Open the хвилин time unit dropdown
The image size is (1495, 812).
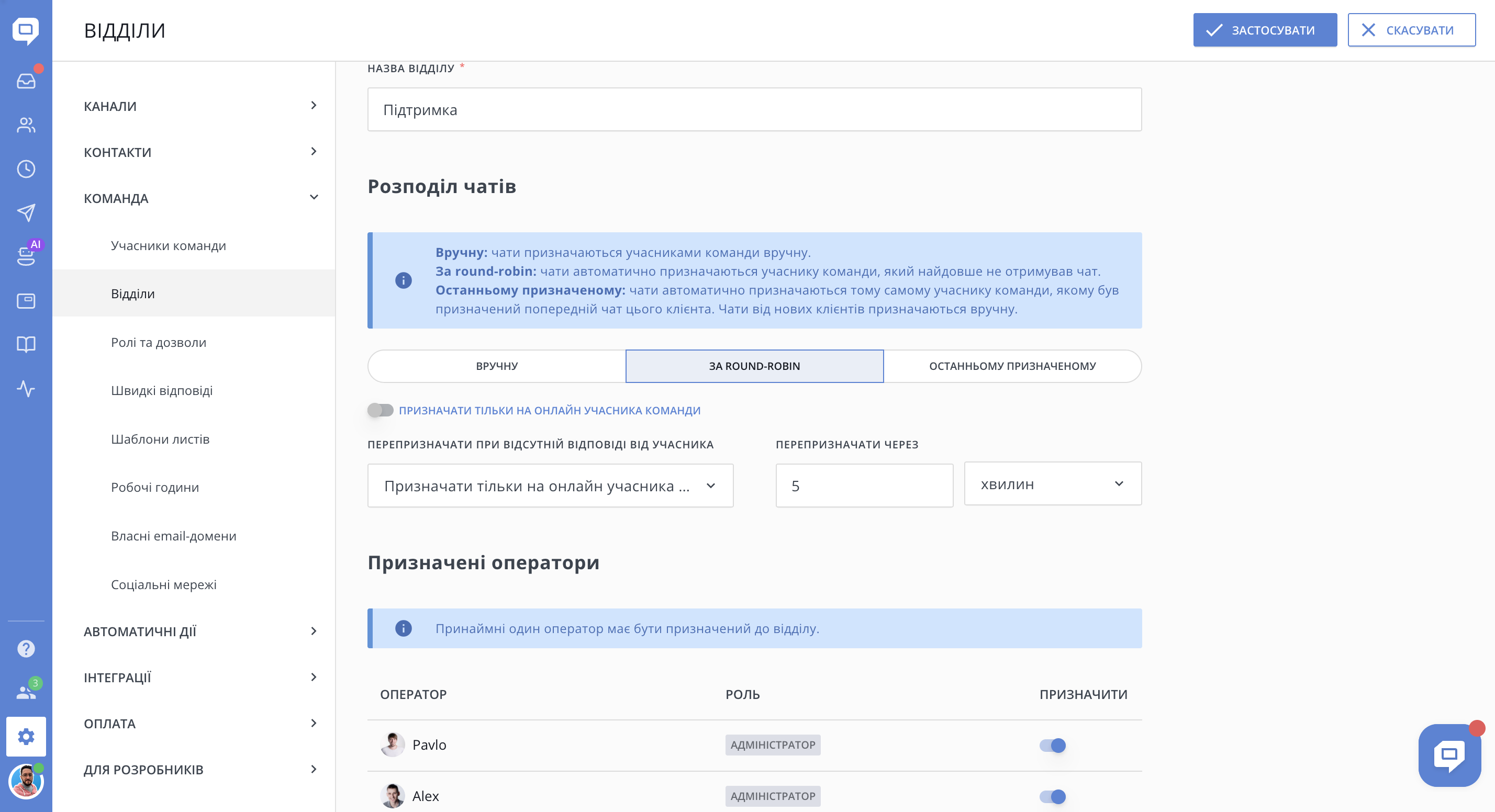click(x=1053, y=484)
